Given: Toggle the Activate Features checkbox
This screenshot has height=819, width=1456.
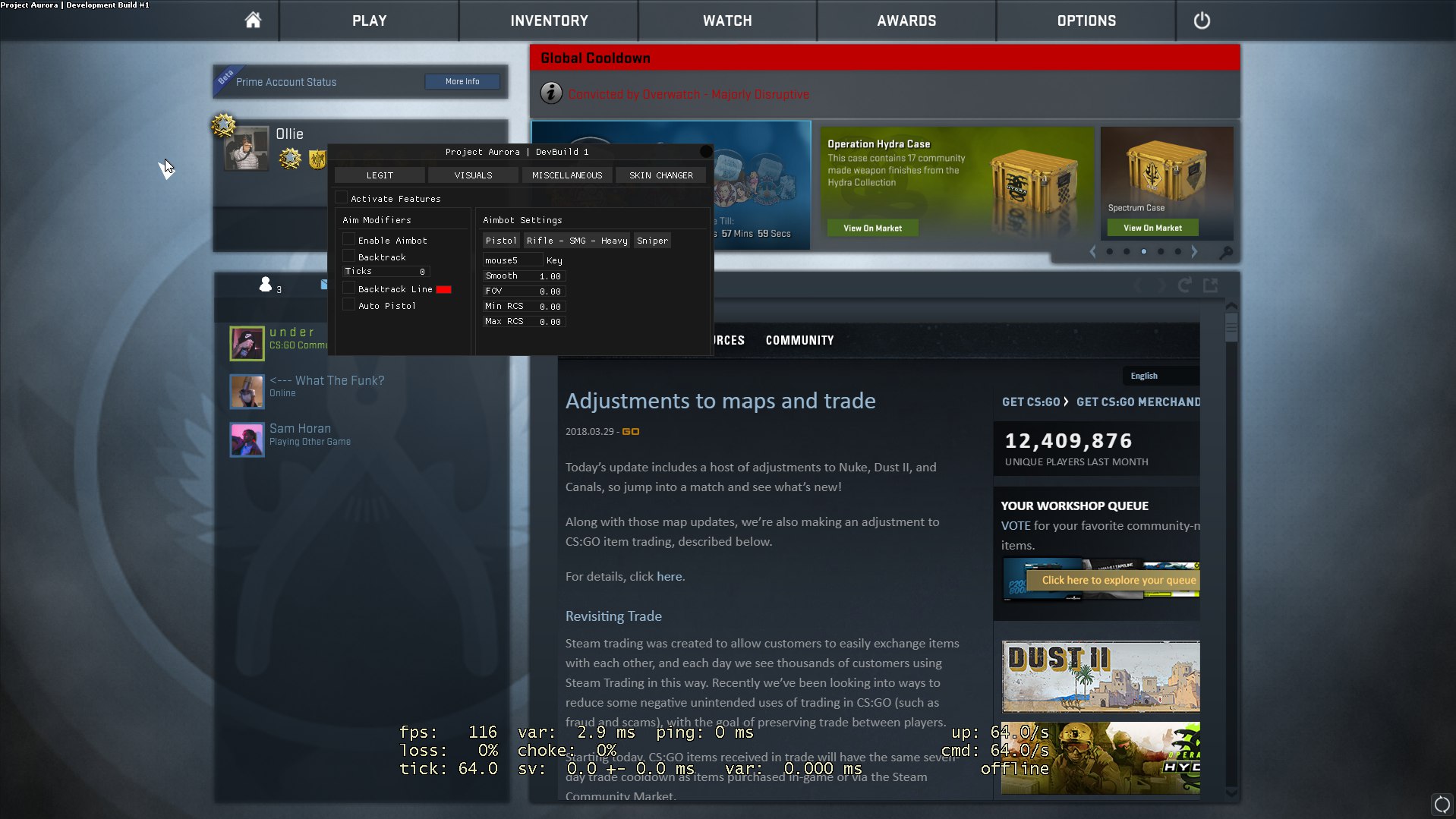Looking at the screenshot, I should pos(342,197).
